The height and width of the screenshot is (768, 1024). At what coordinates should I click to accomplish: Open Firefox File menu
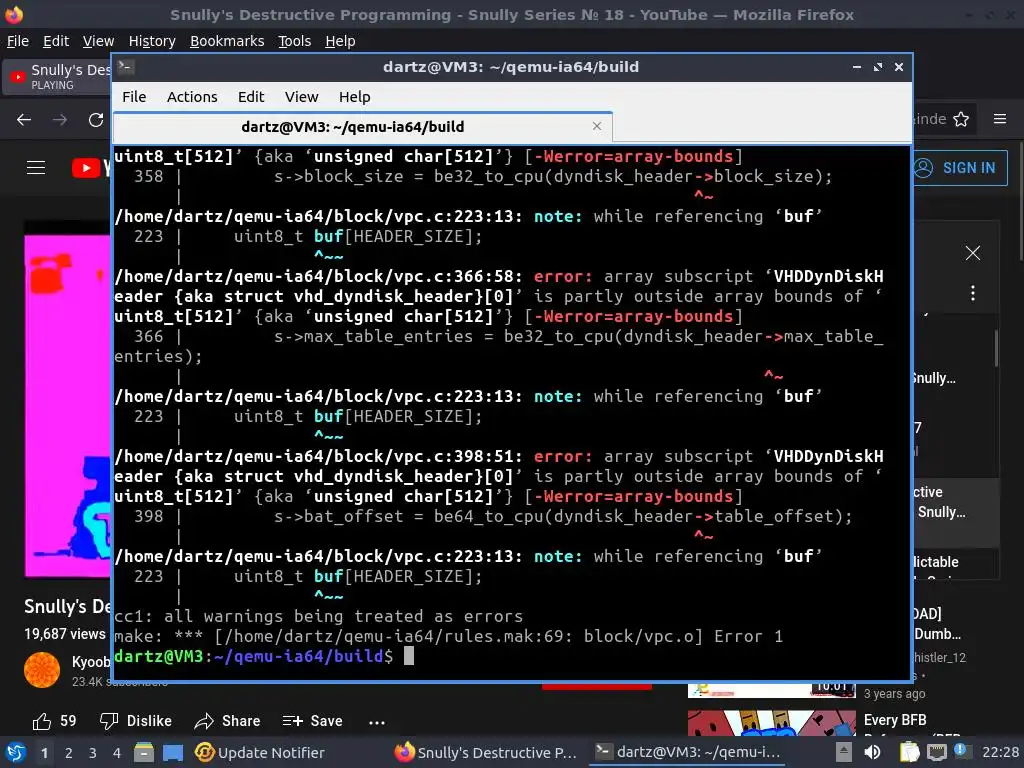tap(18, 41)
